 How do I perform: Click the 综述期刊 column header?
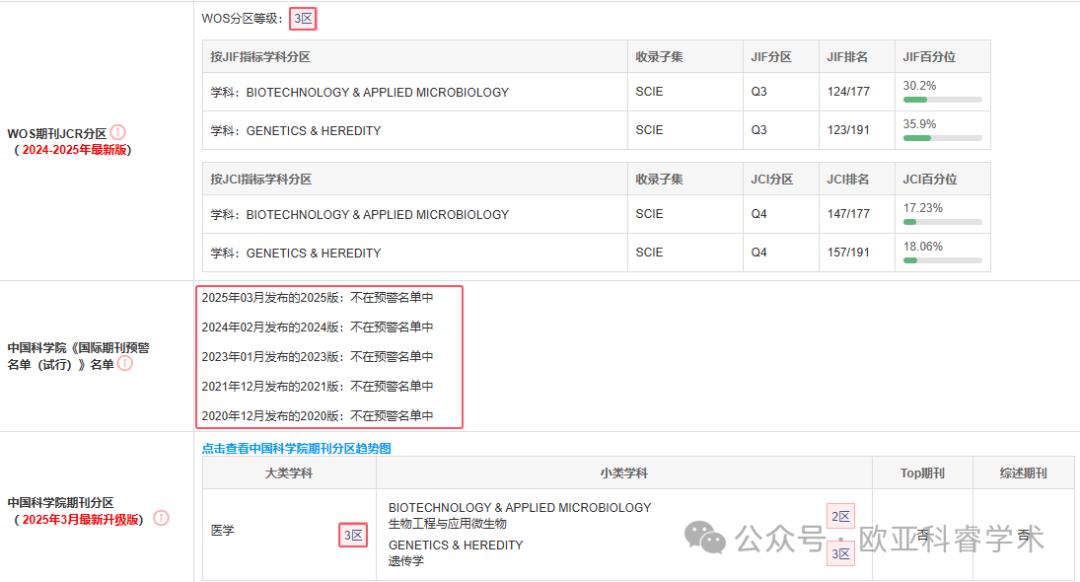click(1024, 473)
